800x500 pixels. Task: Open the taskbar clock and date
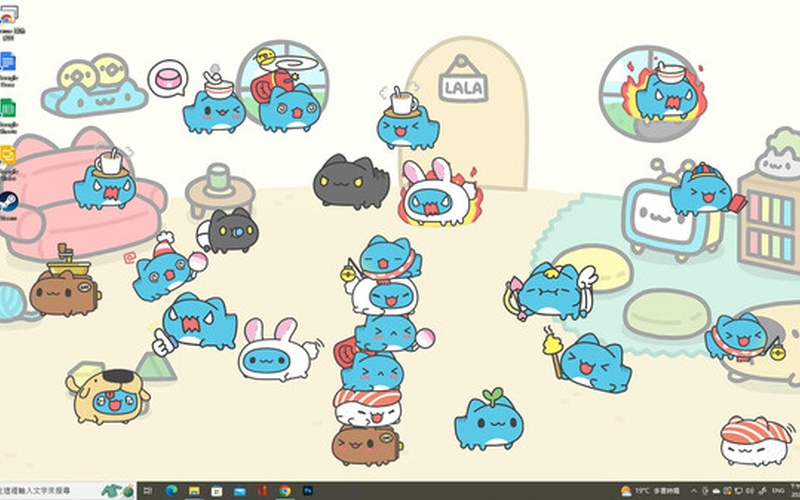pos(795,491)
